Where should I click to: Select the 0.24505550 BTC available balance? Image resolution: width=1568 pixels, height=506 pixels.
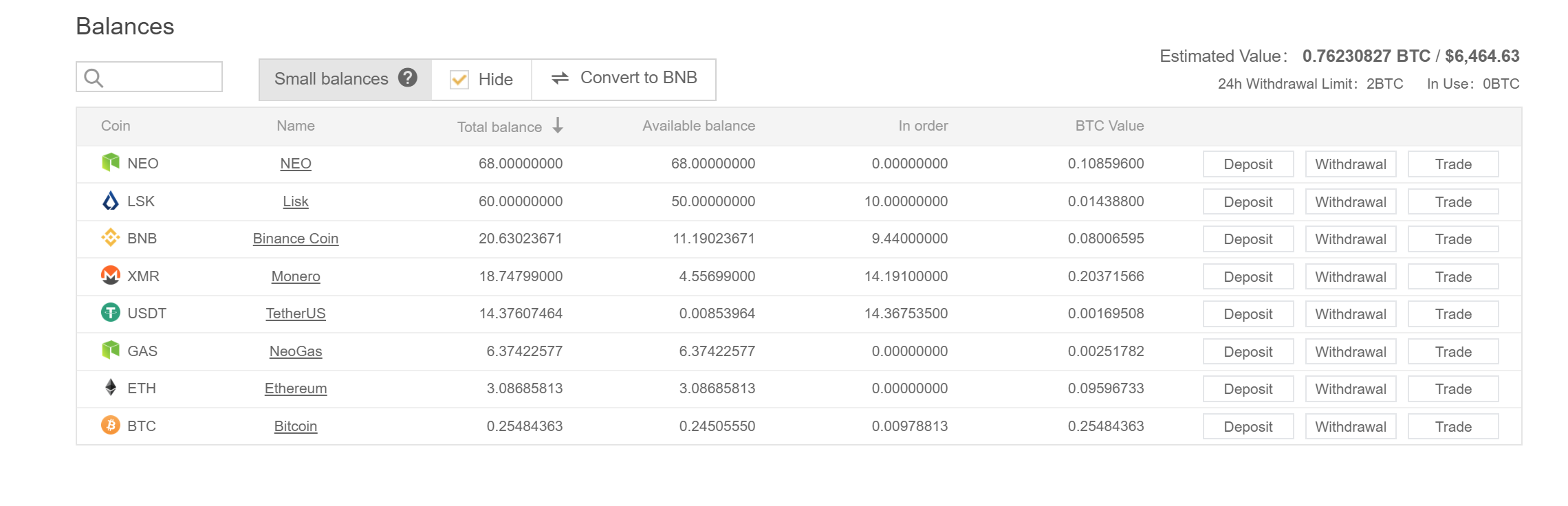pyautogui.click(x=717, y=426)
